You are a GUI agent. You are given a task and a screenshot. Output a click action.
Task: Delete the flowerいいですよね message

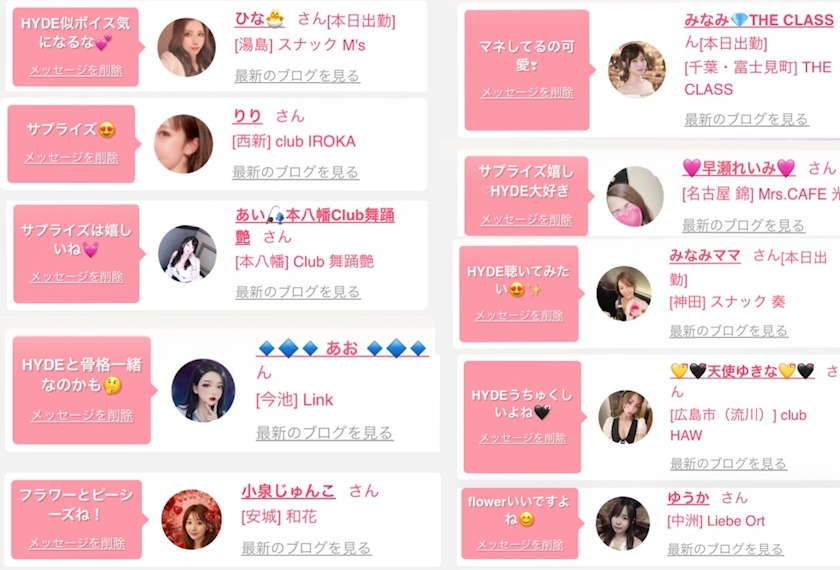point(520,545)
